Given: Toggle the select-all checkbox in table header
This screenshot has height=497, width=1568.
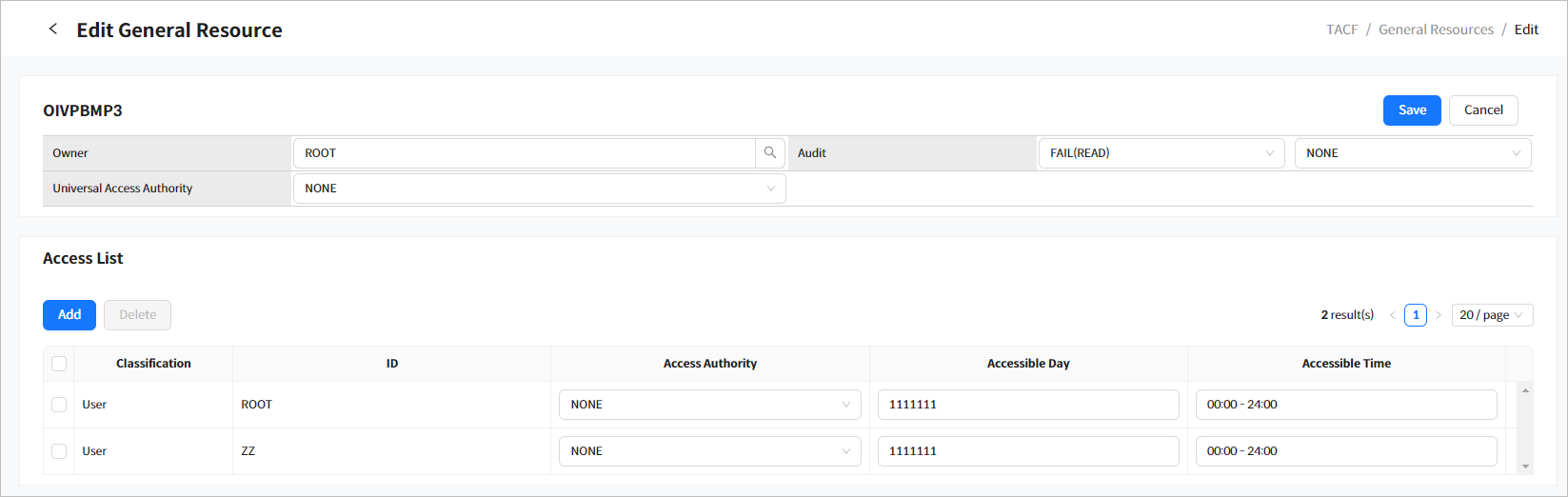Looking at the screenshot, I should [x=59, y=364].
